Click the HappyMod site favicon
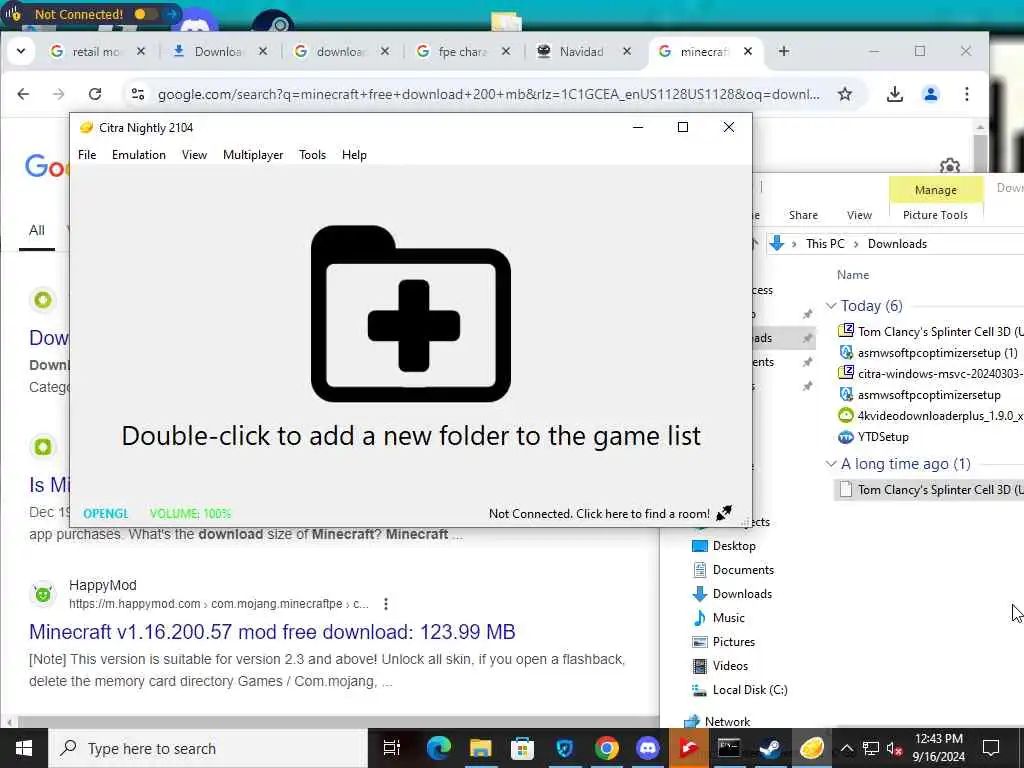 pos(43,594)
